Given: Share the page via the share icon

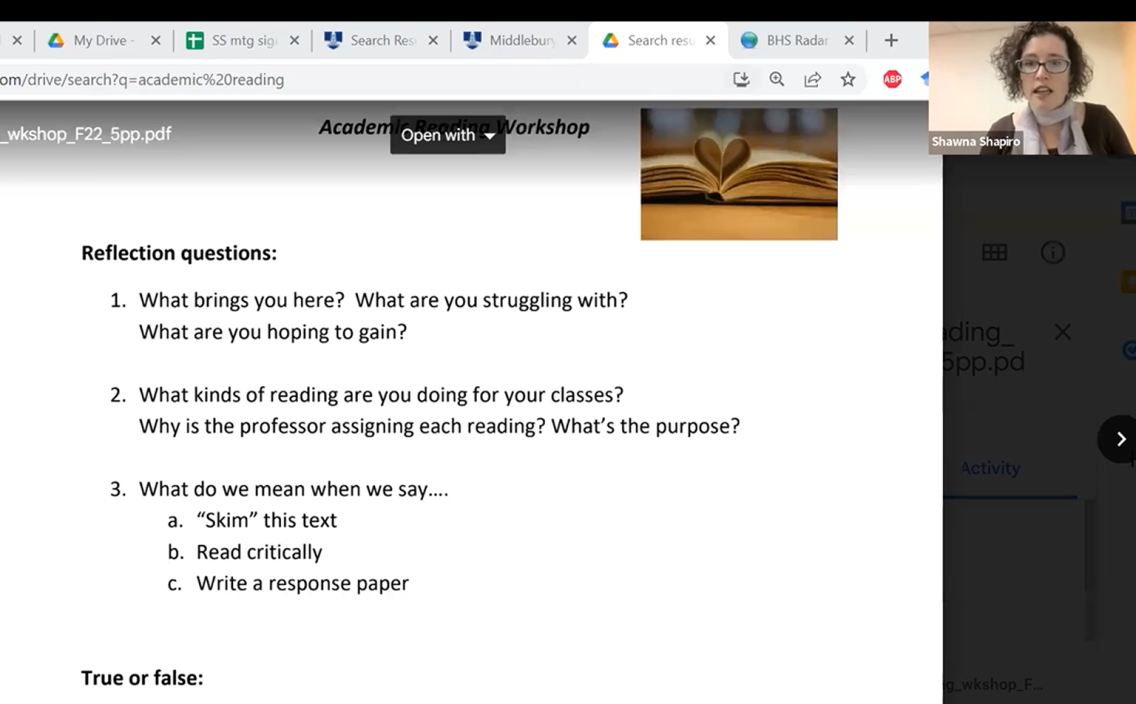Looking at the screenshot, I should (814, 79).
